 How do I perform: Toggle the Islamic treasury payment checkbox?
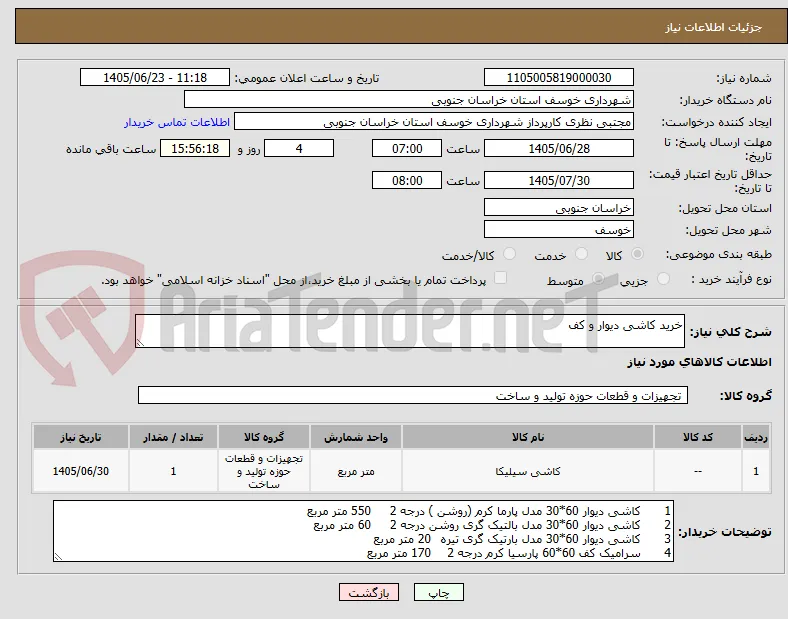501,278
